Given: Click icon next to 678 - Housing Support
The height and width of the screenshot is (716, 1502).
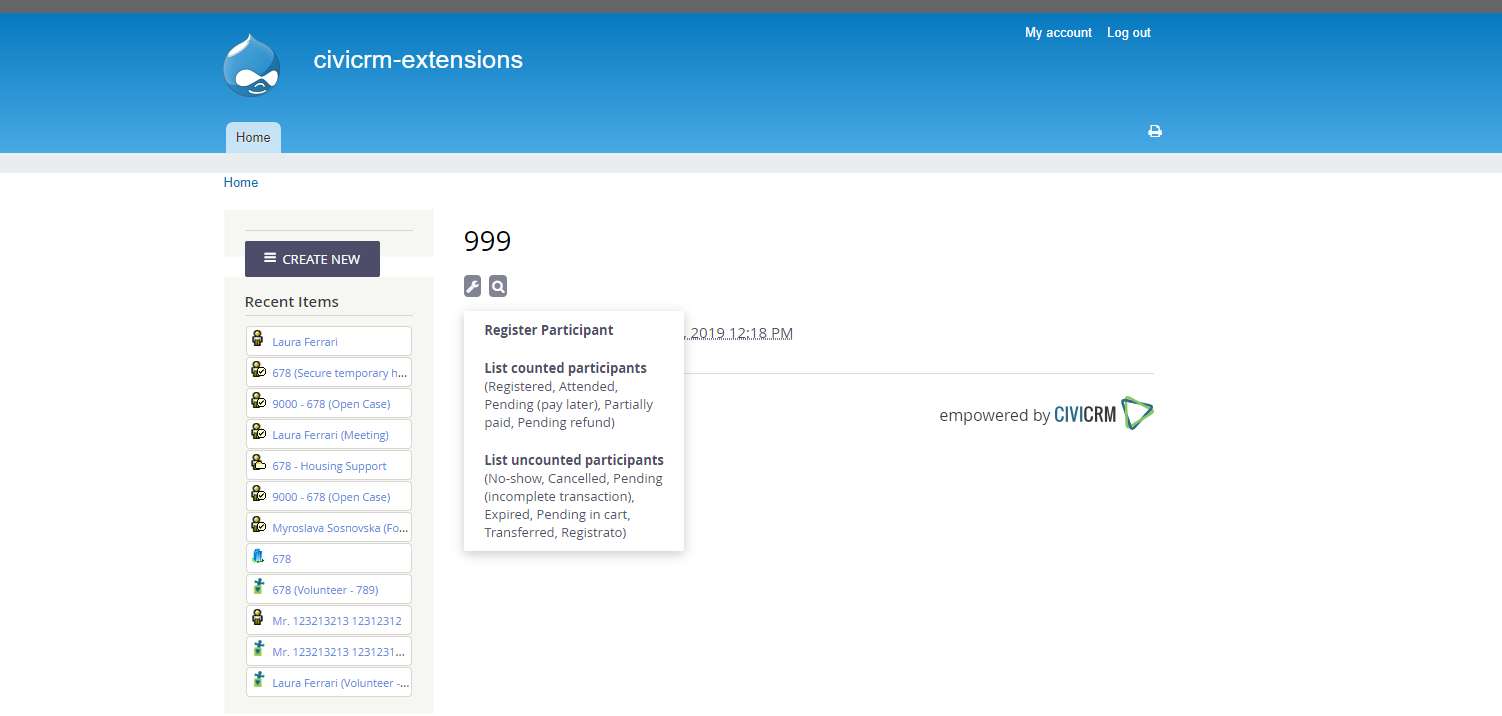Looking at the screenshot, I should 258,464.
